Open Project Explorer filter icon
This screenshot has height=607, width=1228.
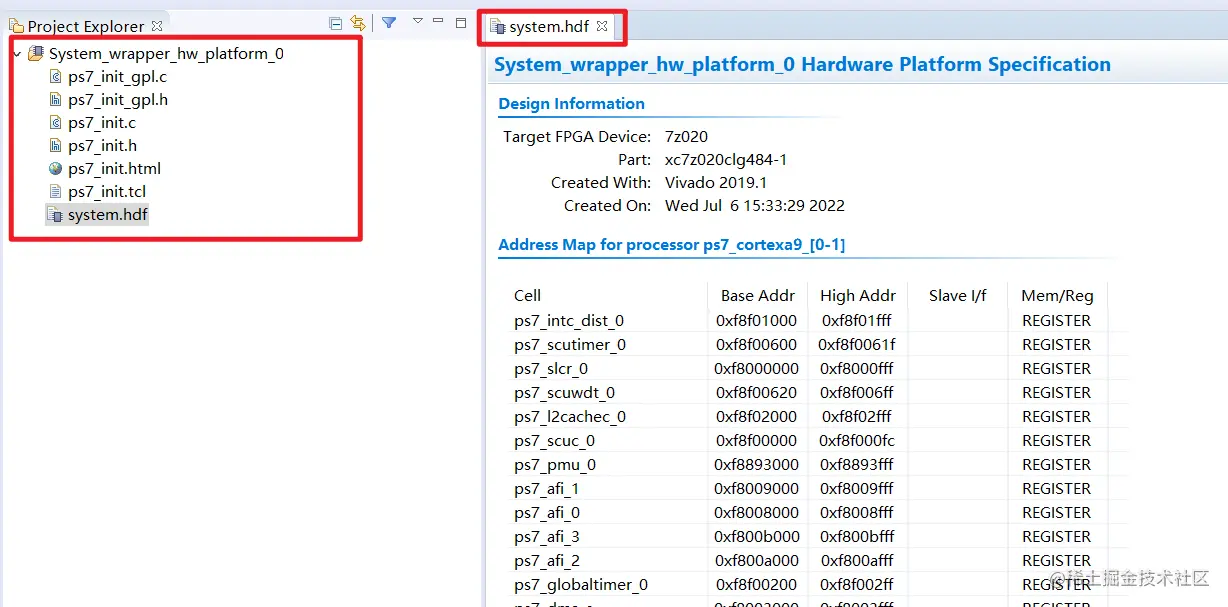click(x=389, y=22)
